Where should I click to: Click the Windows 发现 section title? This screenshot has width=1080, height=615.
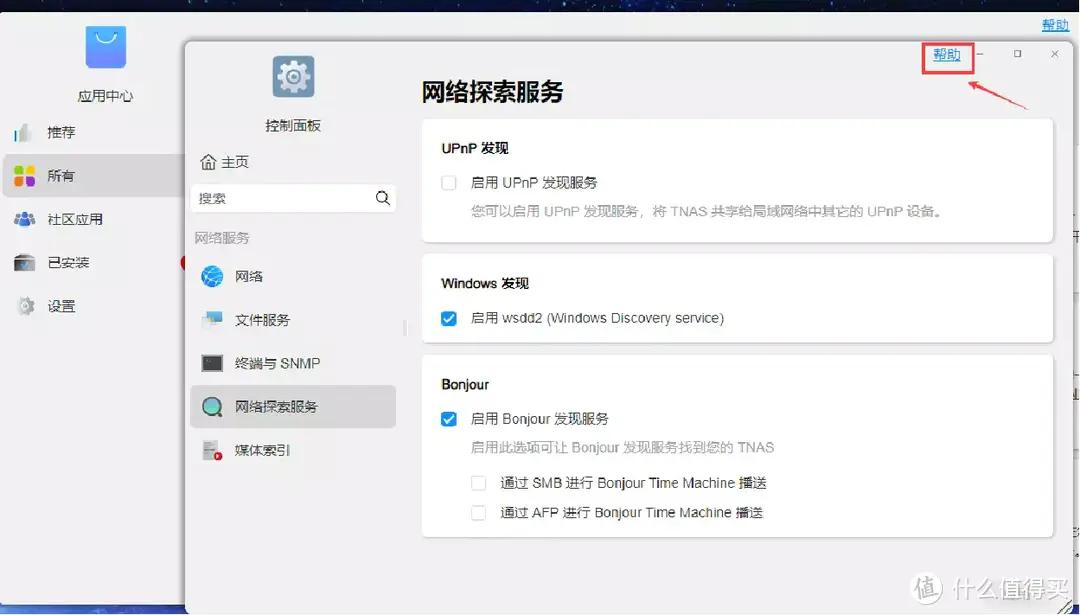pyautogui.click(x=485, y=283)
